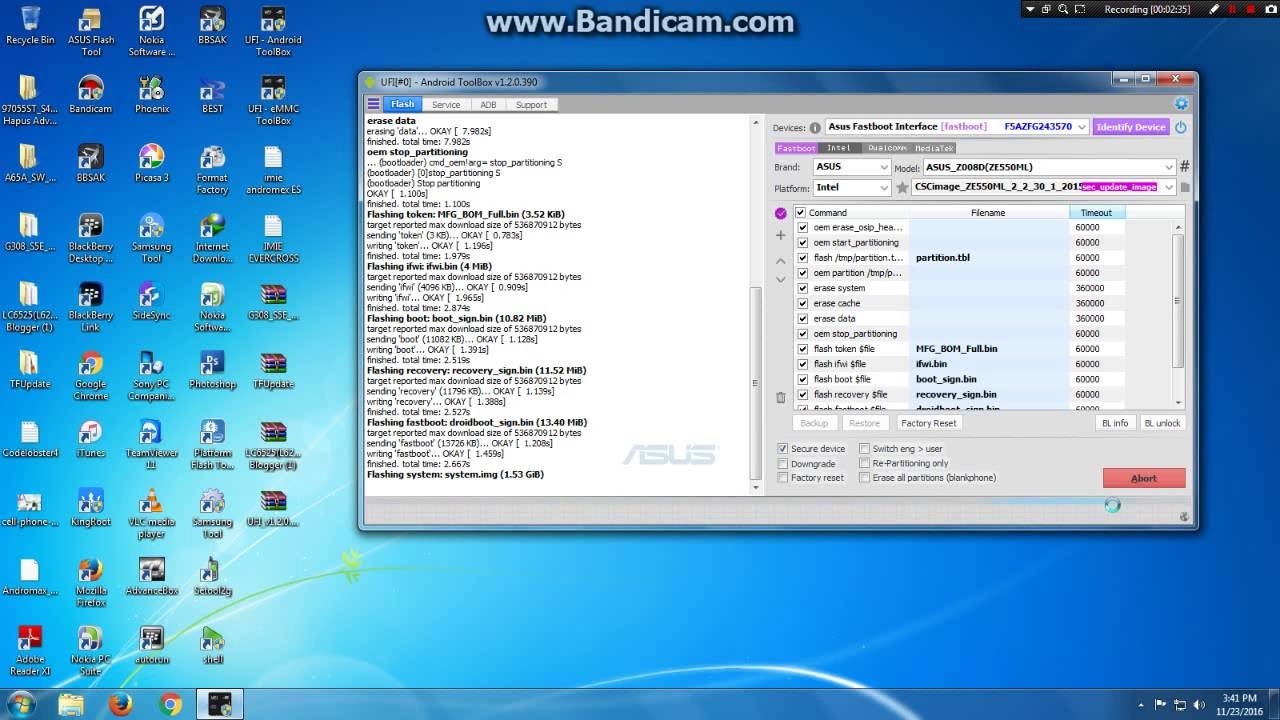Open UFI - eMMC ToolBox desktop shortcut
This screenshot has width=1280, height=720.
pyautogui.click(x=273, y=100)
